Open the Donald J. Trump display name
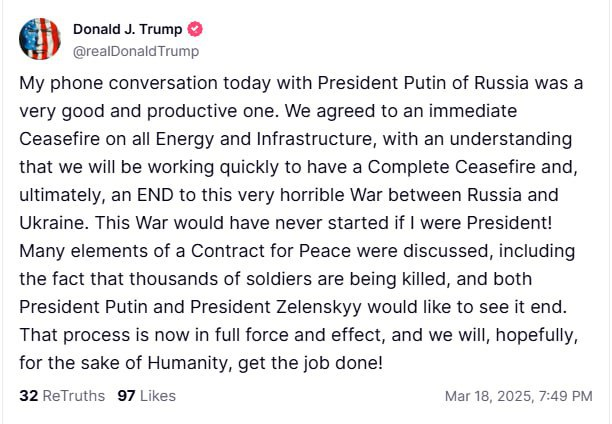Image resolution: width=612 pixels, height=424 pixels. pos(127,29)
